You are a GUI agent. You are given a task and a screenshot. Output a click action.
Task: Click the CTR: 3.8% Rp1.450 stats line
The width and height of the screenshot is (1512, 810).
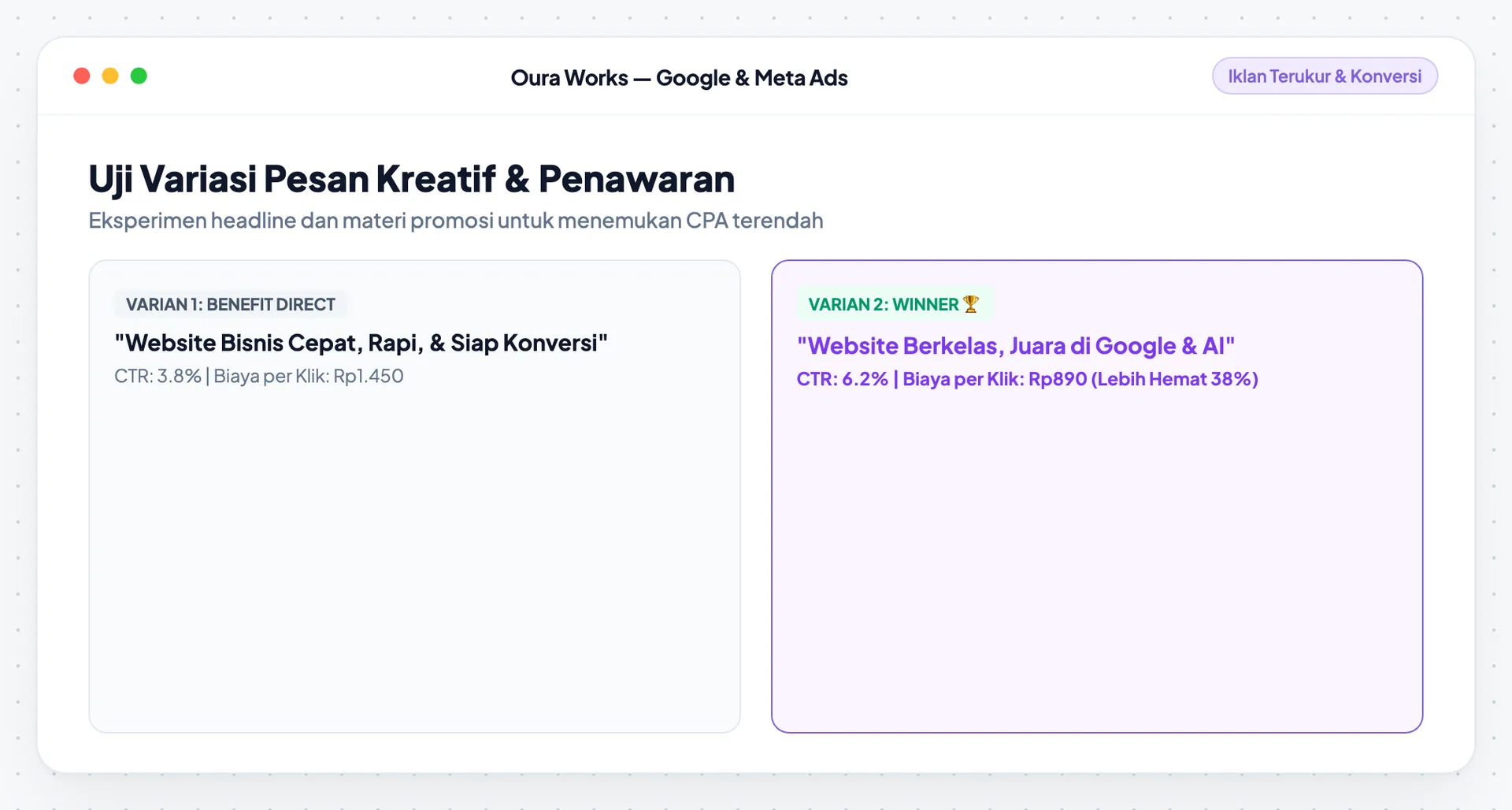[258, 377]
